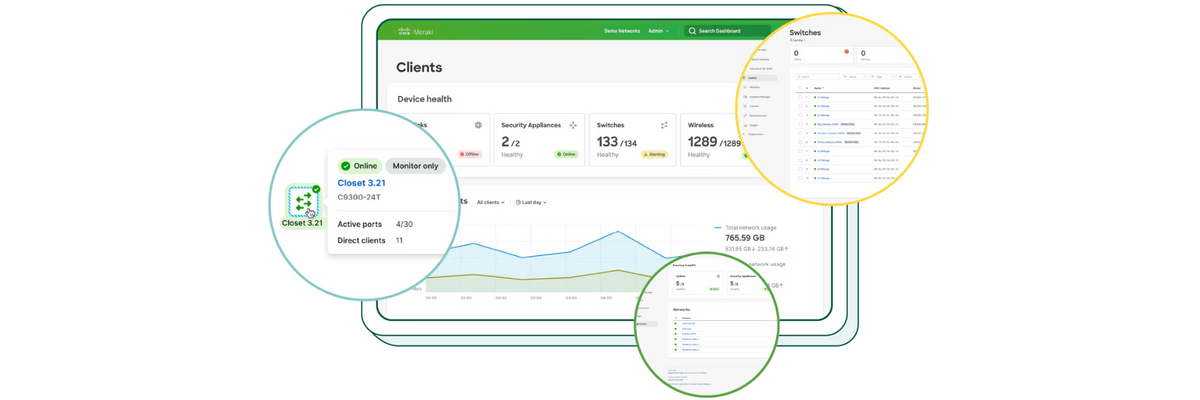Toggle the select-all checkbox in Switches table

tap(799, 88)
